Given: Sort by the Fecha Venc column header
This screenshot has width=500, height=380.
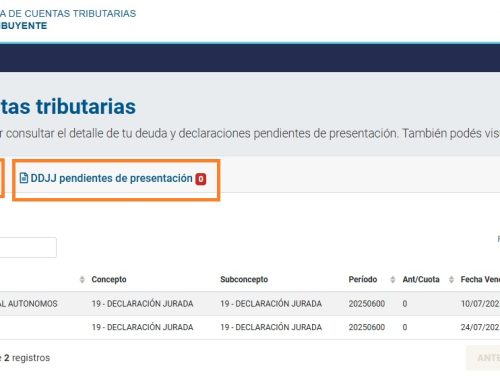Looking at the screenshot, I should coord(480,279).
